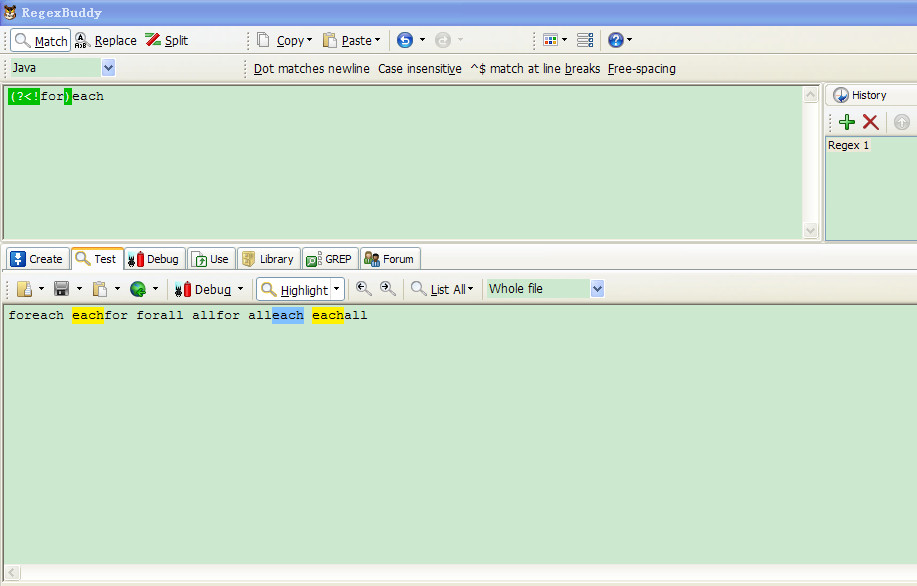Viewport: 917px width, 586px height.
Task: Switch to the Forum tab
Action: coord(389,258)
